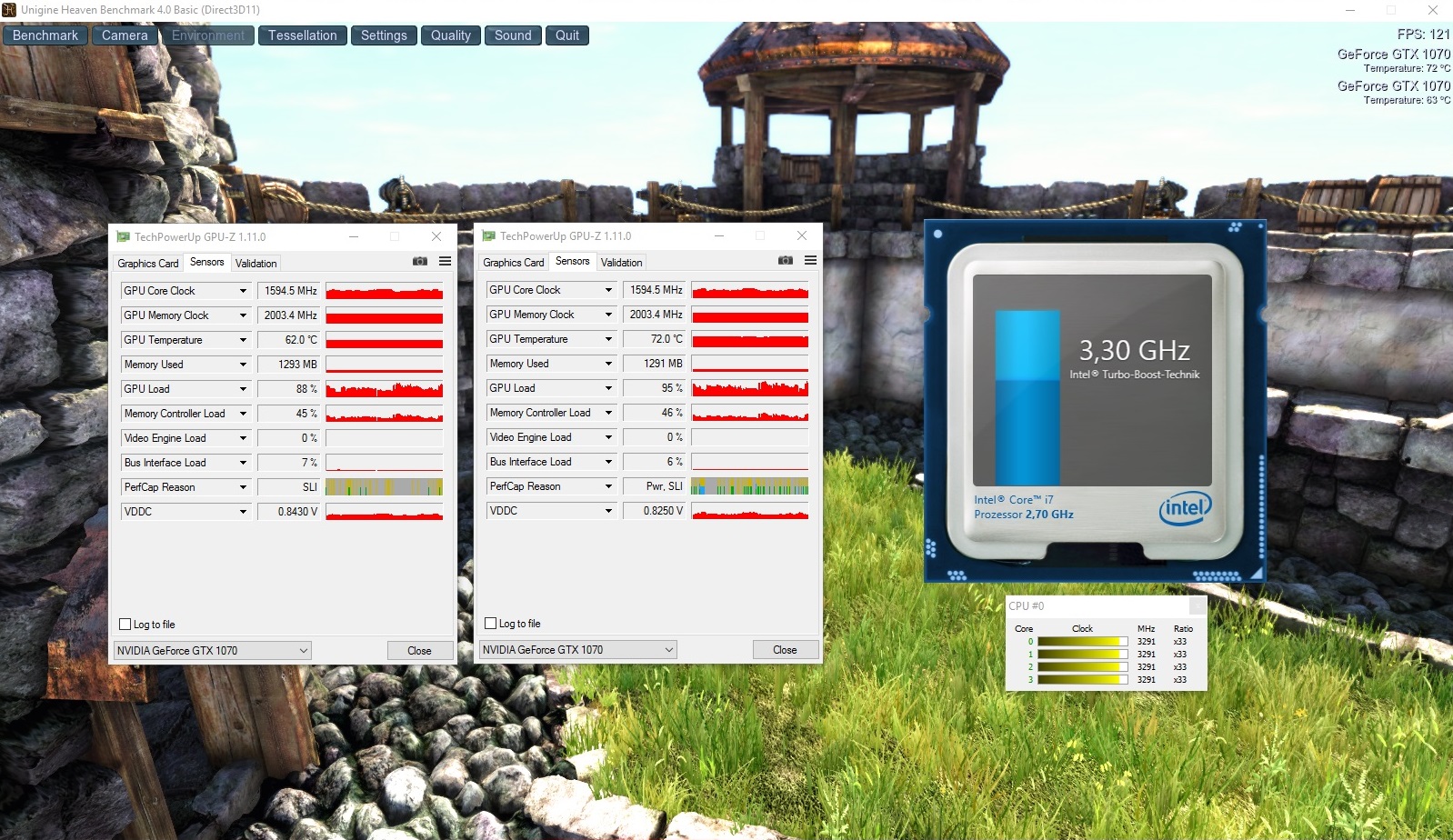Close the Unigine Heaven Benchmark window

point(1433,10)
